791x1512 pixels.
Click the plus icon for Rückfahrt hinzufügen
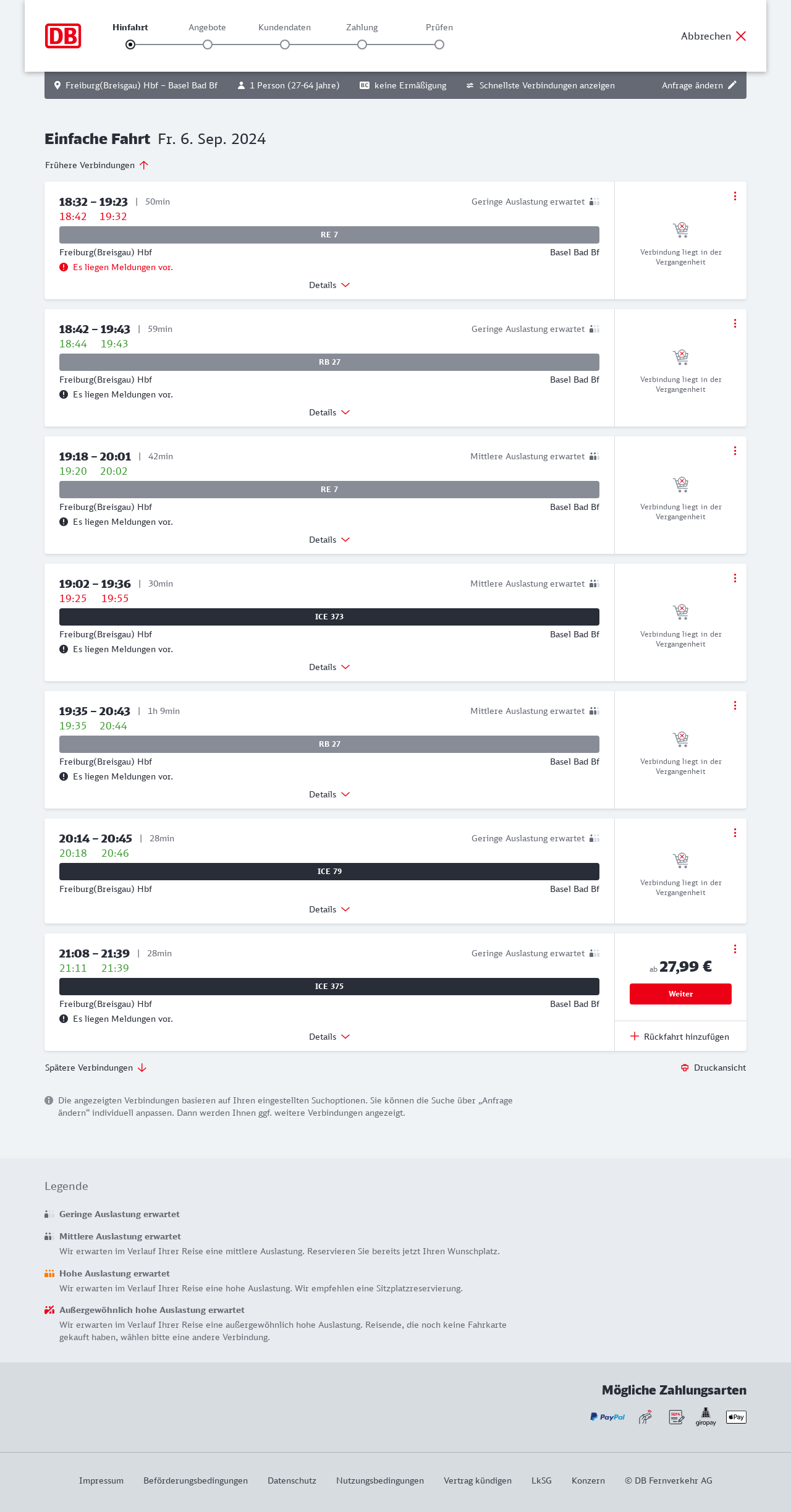634,1037
